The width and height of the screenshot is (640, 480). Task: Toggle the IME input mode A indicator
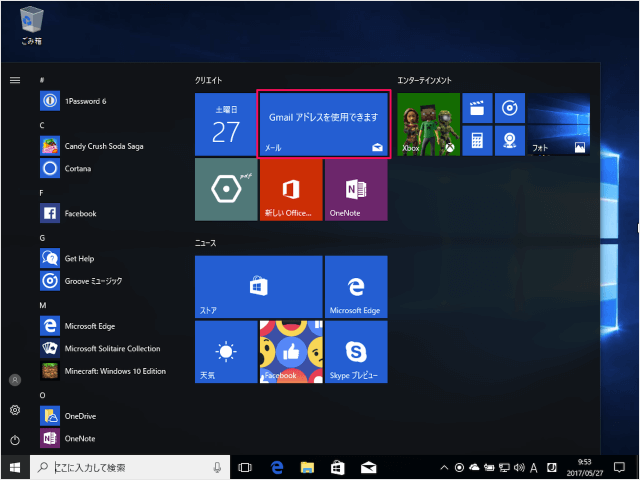[x=533, y=467]
